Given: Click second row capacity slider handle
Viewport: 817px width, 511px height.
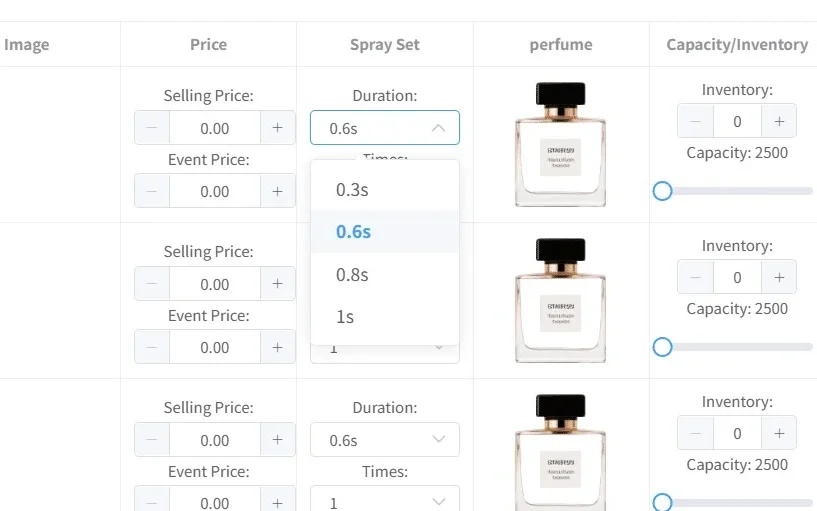Looking at the screenshot, I should tap(662, 347).
